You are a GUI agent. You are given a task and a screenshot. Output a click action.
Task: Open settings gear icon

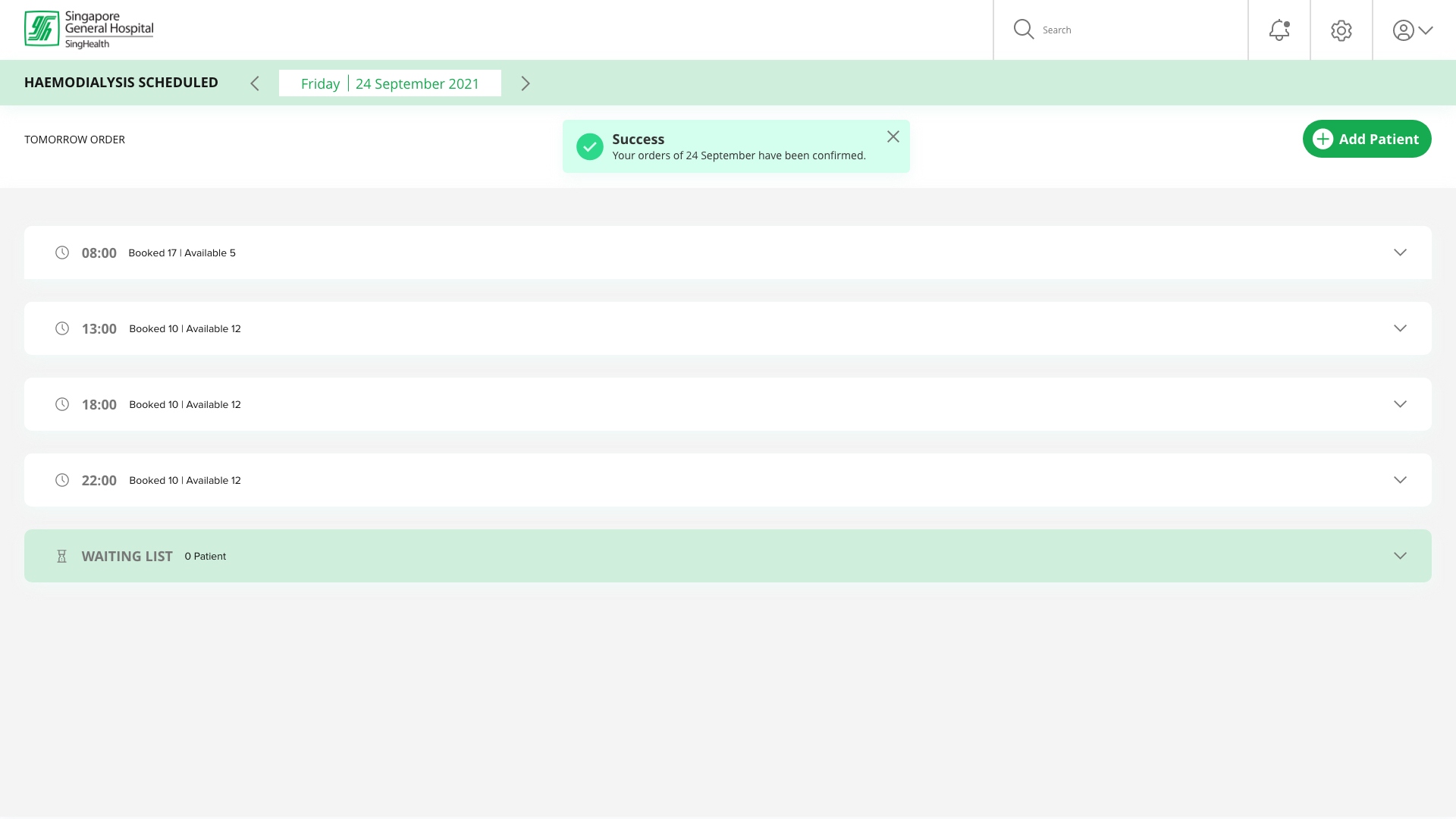tap(1341, 30)
